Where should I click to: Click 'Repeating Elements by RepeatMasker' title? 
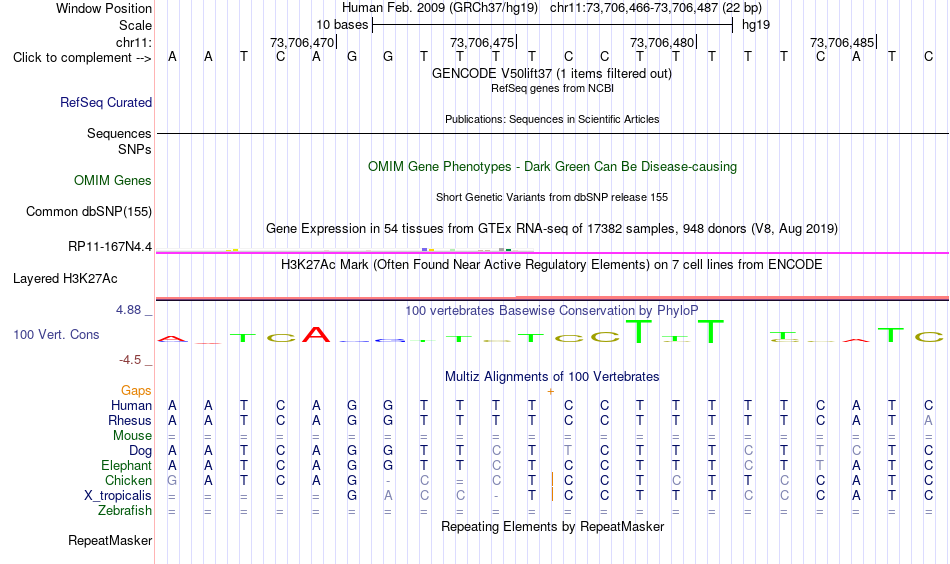[553, 526]
